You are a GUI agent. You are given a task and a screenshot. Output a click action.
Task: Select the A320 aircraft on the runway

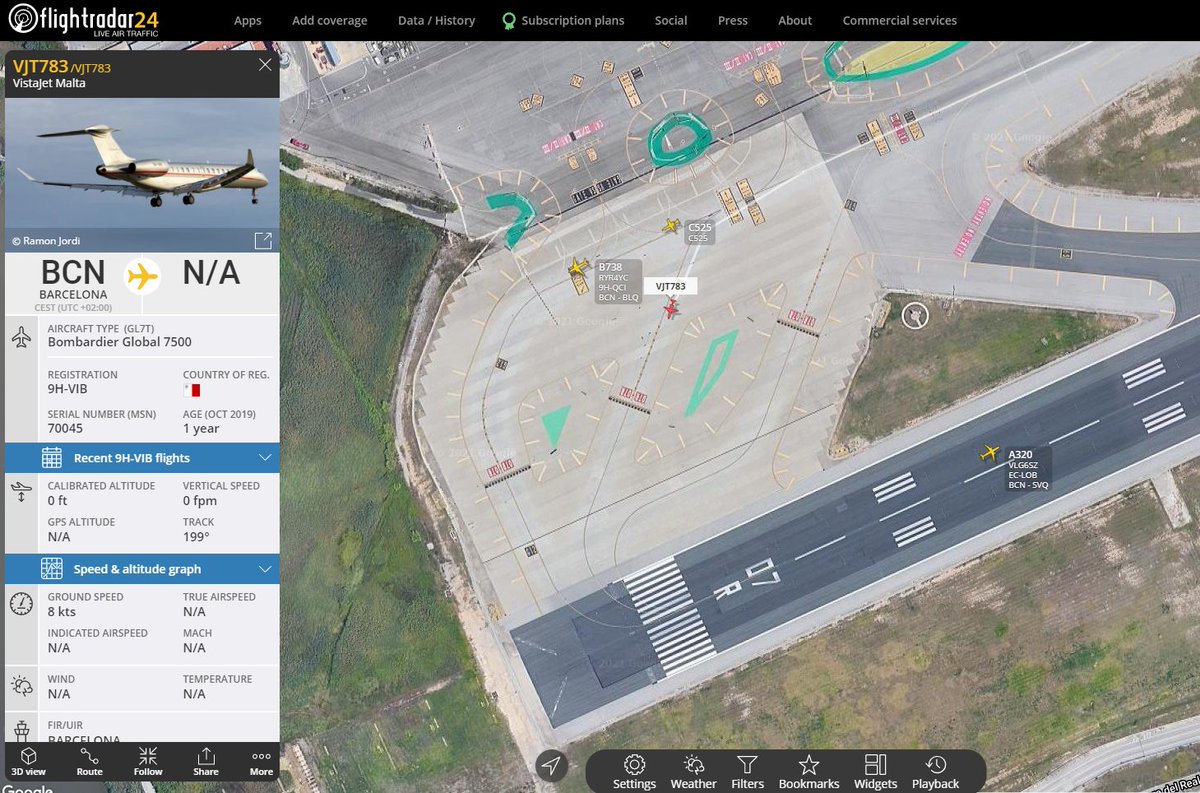pyautogui.click(x=990, y=453)
